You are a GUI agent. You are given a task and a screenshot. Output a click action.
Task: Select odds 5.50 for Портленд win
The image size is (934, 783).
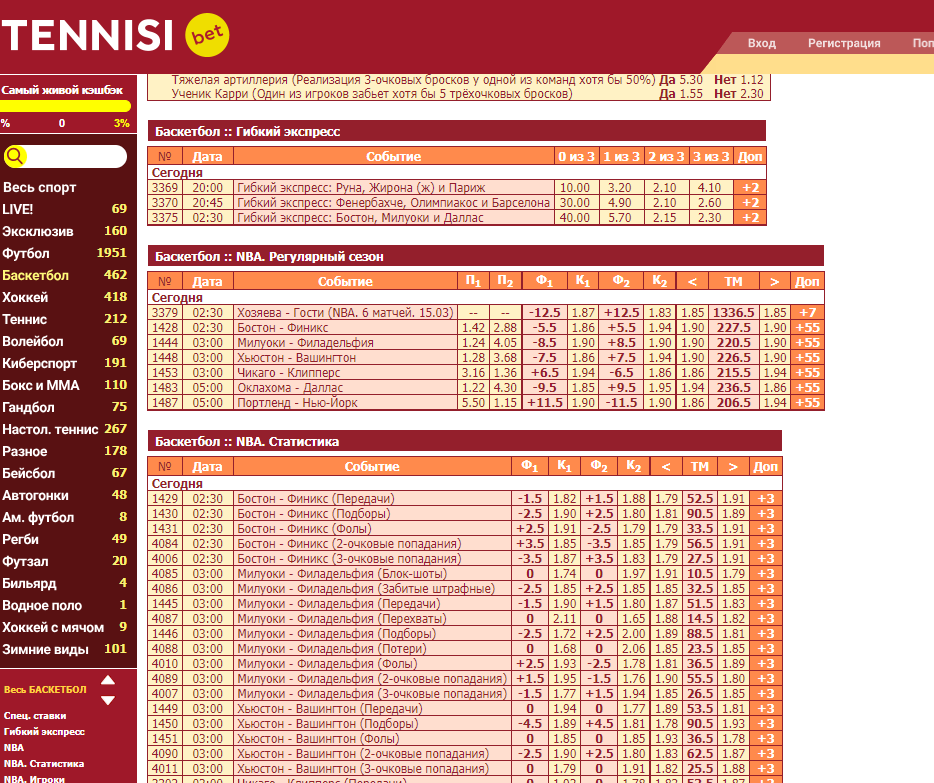474,403
